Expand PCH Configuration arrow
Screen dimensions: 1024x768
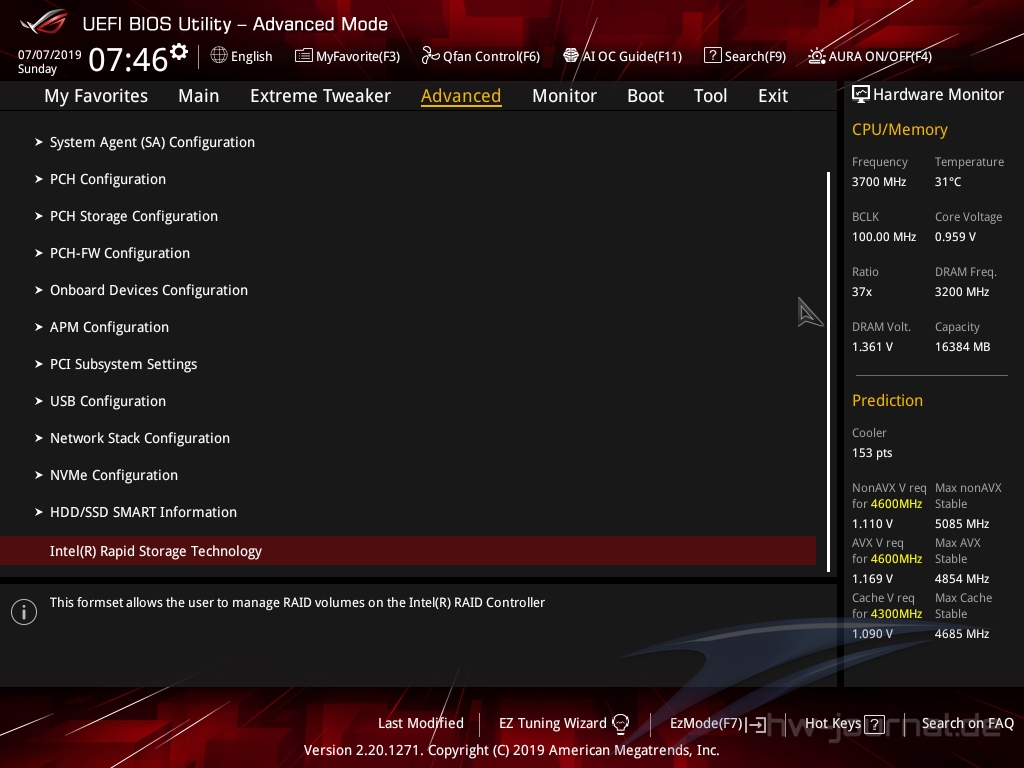[39, 179]
